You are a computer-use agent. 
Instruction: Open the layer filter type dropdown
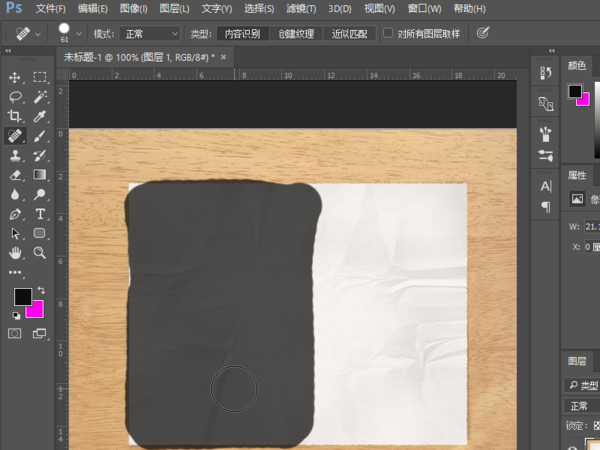582,385
